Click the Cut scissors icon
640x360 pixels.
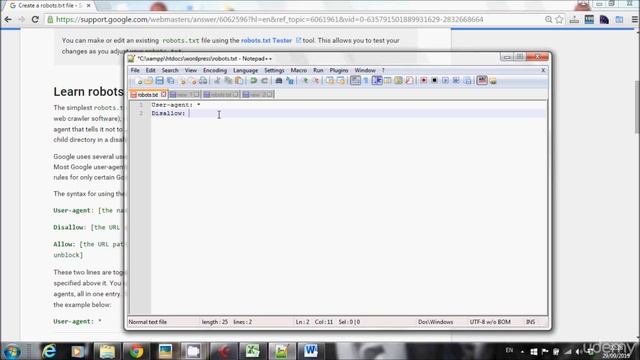click(217, 81)
